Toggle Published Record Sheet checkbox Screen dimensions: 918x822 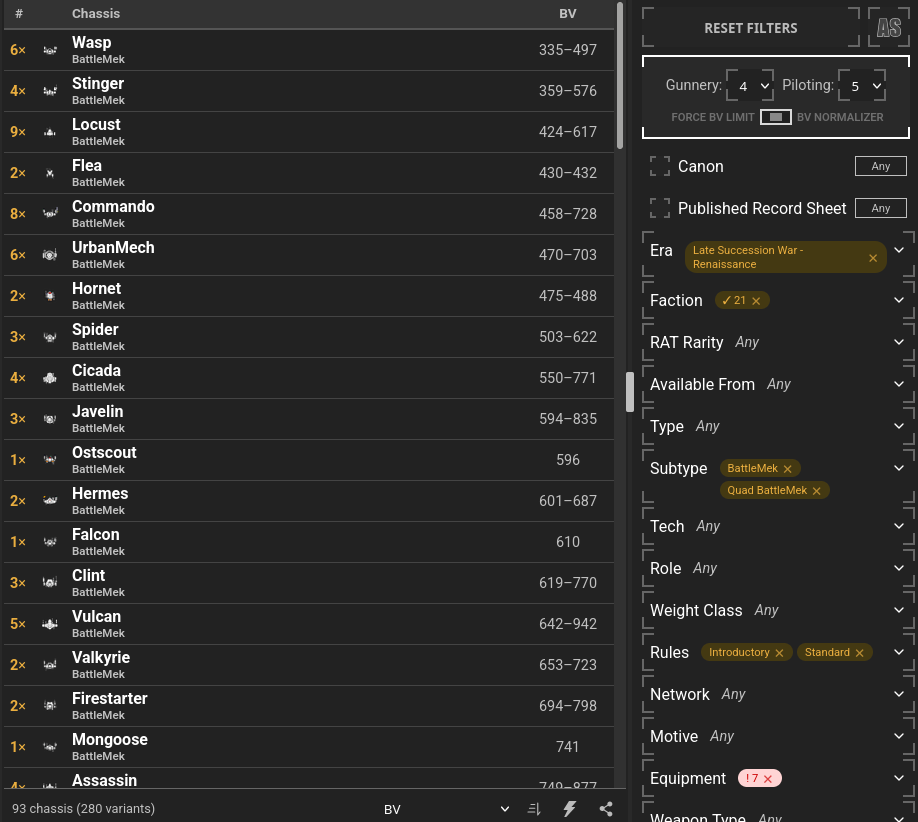pos(660,208)
